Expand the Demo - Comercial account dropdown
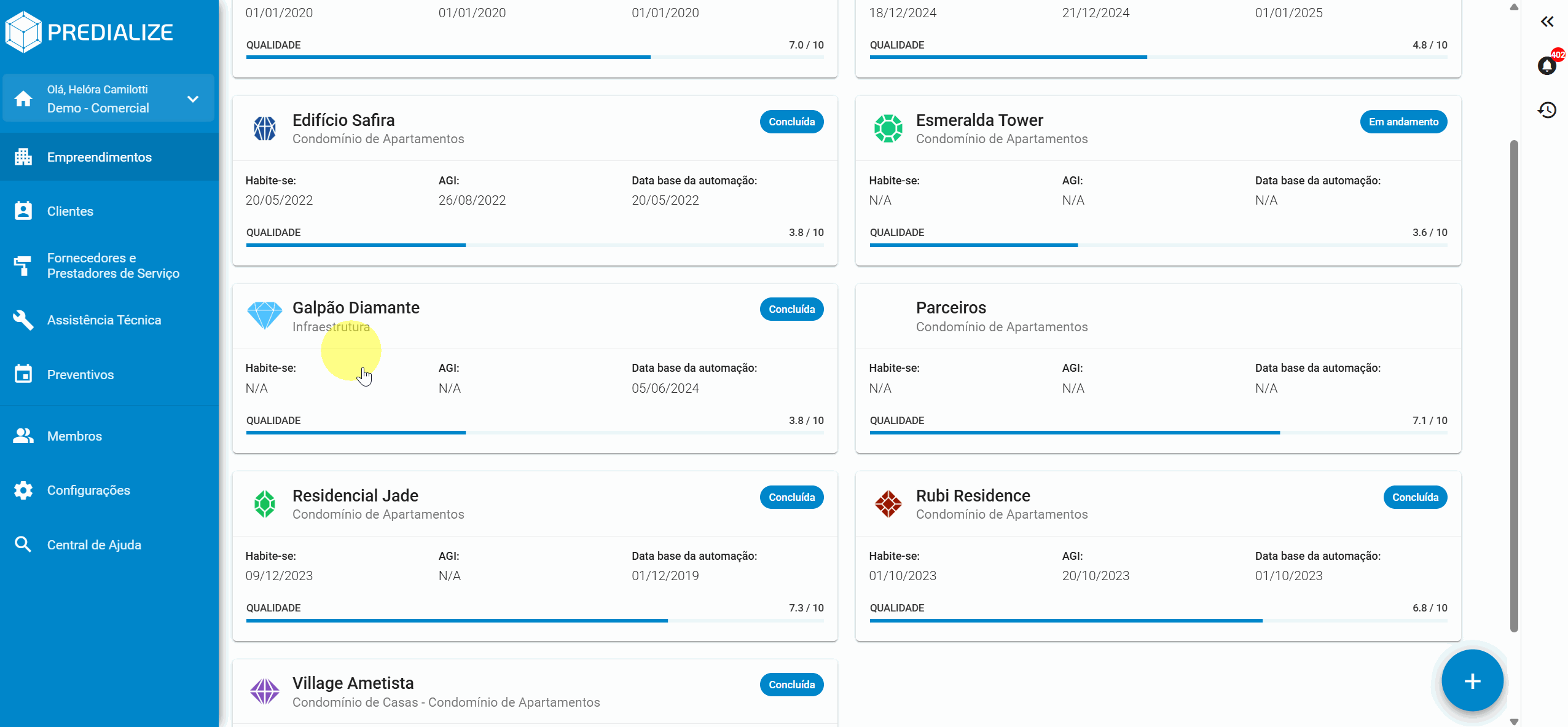Image resolution: width=1568 pixels, height=727 pixels. (193, 99)
